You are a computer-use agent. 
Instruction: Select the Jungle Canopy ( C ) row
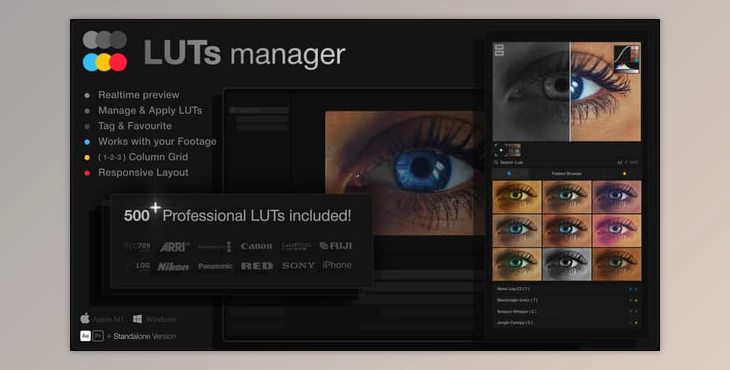[x=567, y=323]
